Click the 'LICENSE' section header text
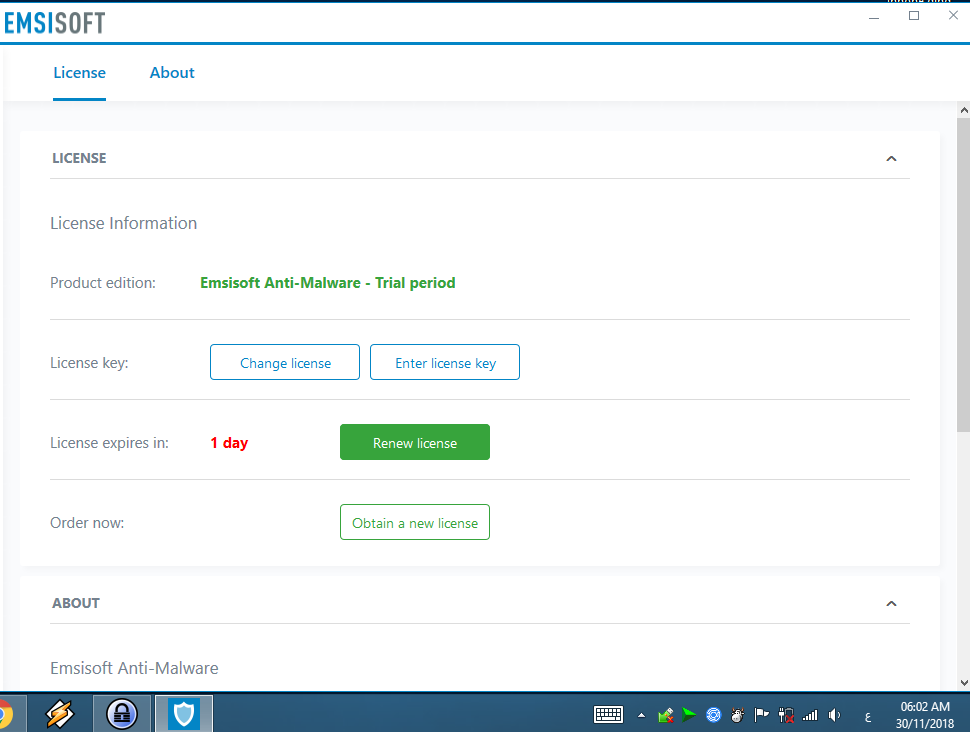Image resolution: width=970 pixels, height=732 pixels. click(79, 158)
